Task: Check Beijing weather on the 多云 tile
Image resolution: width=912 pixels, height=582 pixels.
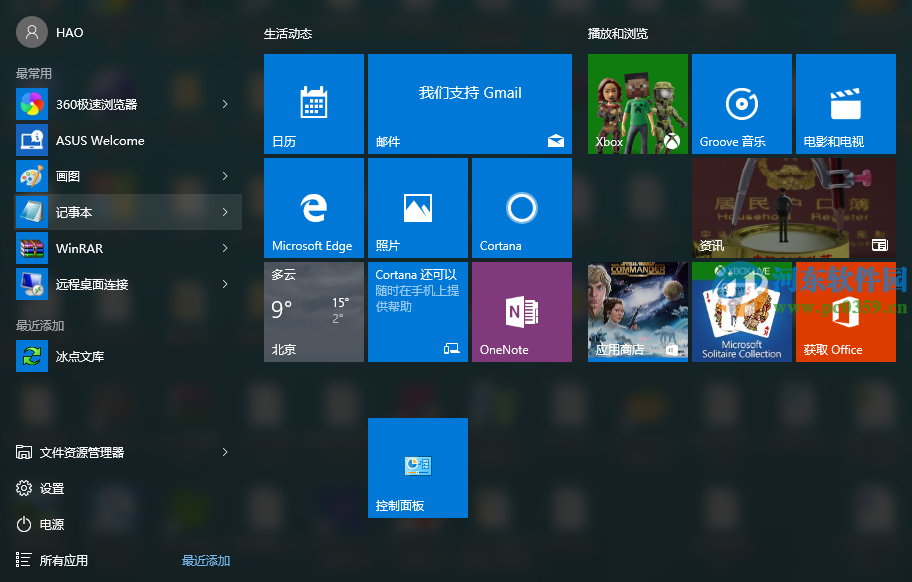Action: click(x=313, y=311)
